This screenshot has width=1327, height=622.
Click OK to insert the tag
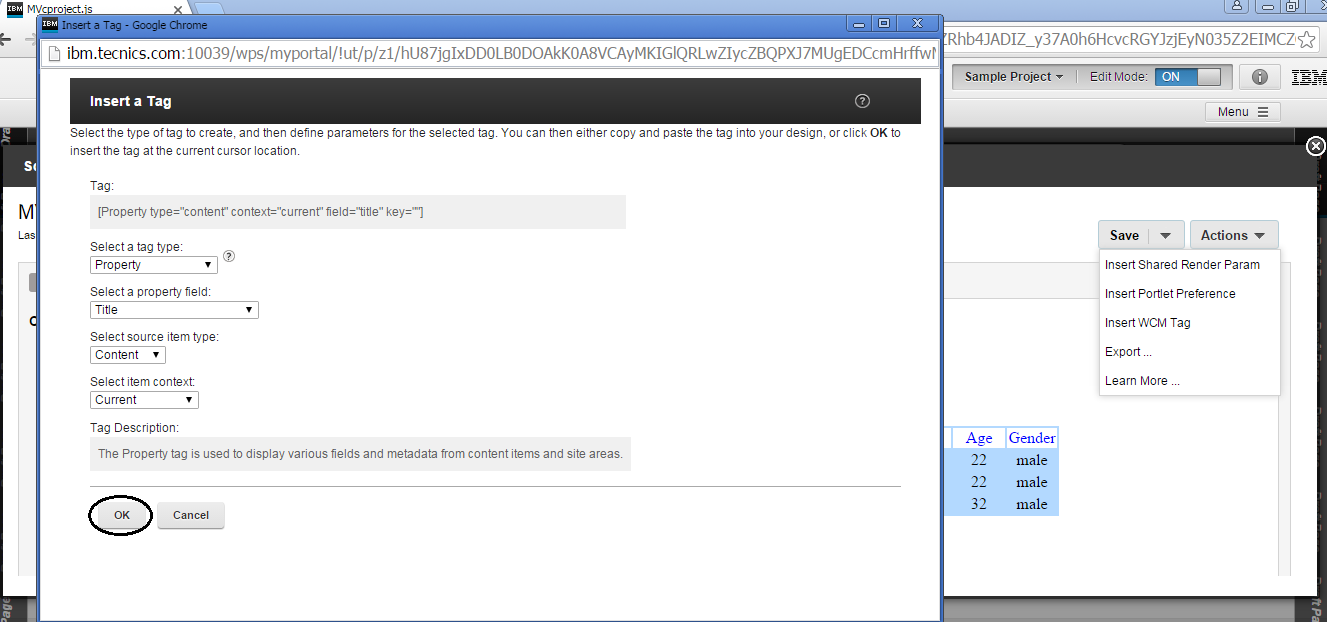[x=121, y=515]
